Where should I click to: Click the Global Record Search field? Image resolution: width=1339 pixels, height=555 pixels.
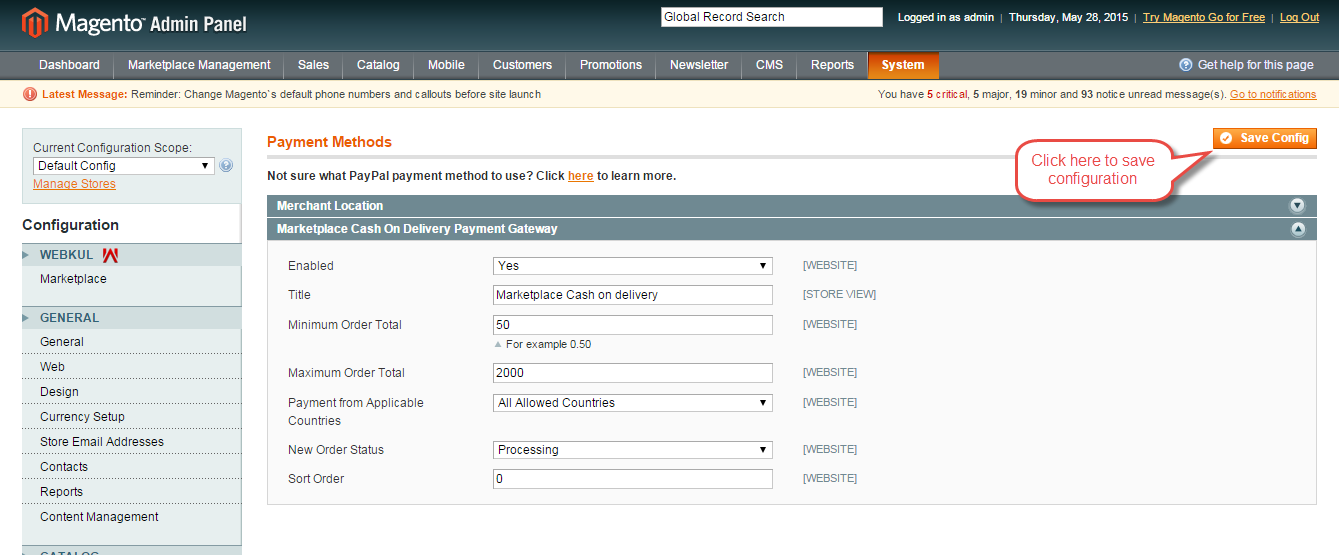pyautogui.click(x=772, y=17)
